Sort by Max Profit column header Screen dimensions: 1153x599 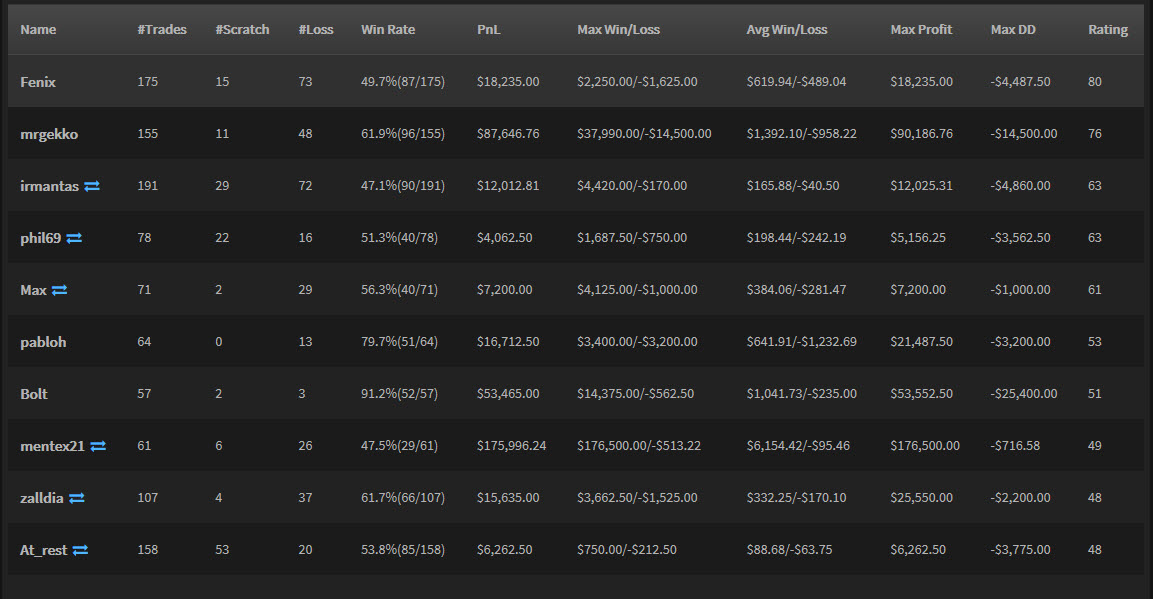pos(921,29)
